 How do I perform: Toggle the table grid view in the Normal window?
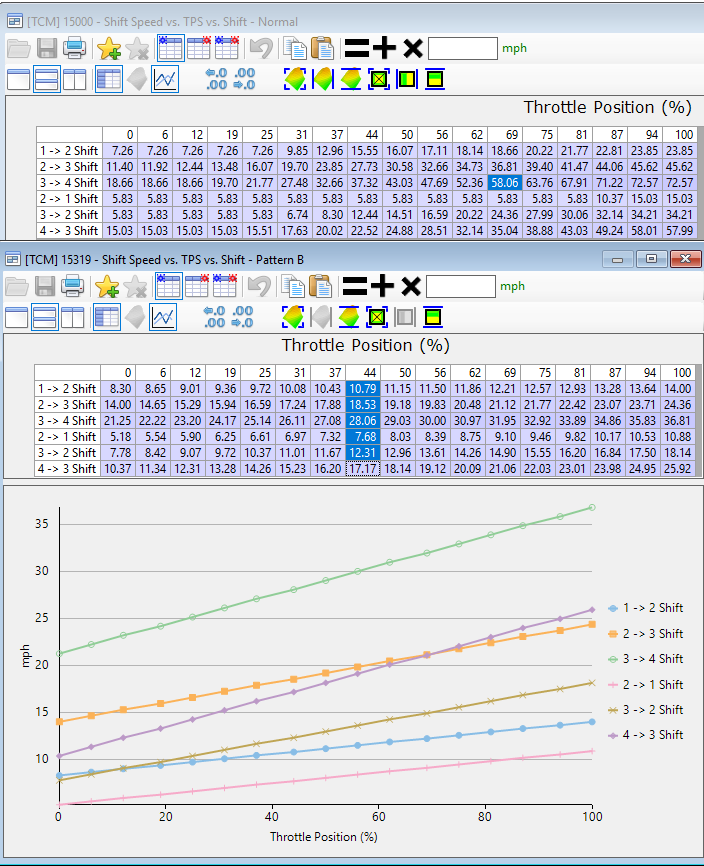[x=108, y=80]
